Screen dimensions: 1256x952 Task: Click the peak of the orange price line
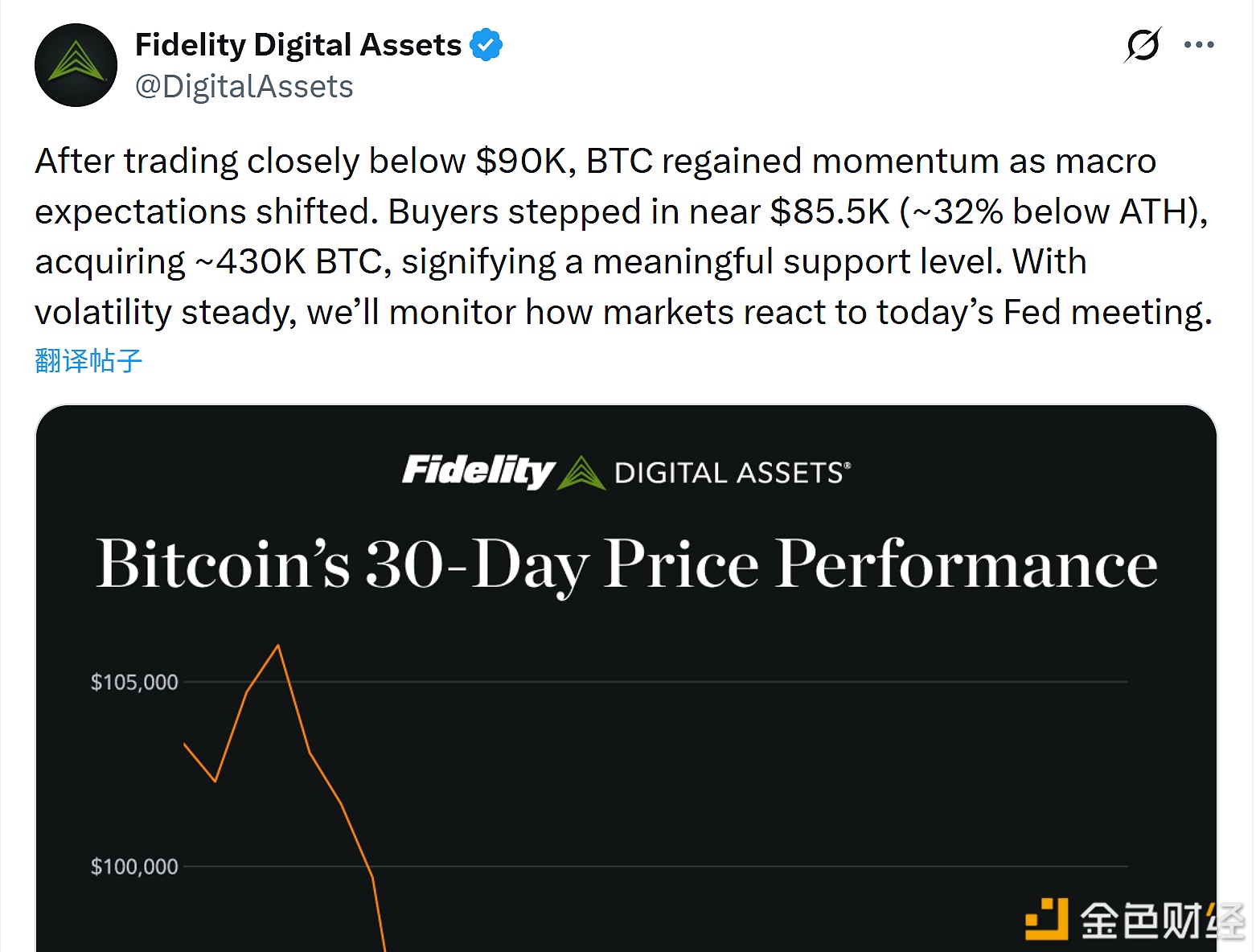point(278,646)
